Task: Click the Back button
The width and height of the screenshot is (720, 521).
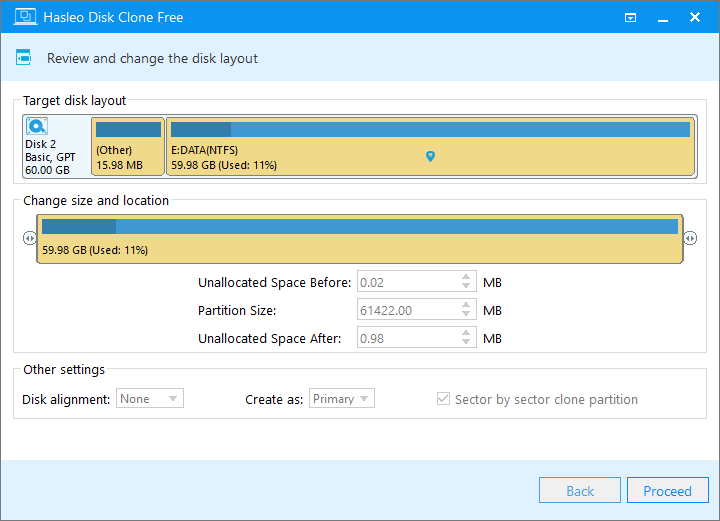Action: pos(580,490)
